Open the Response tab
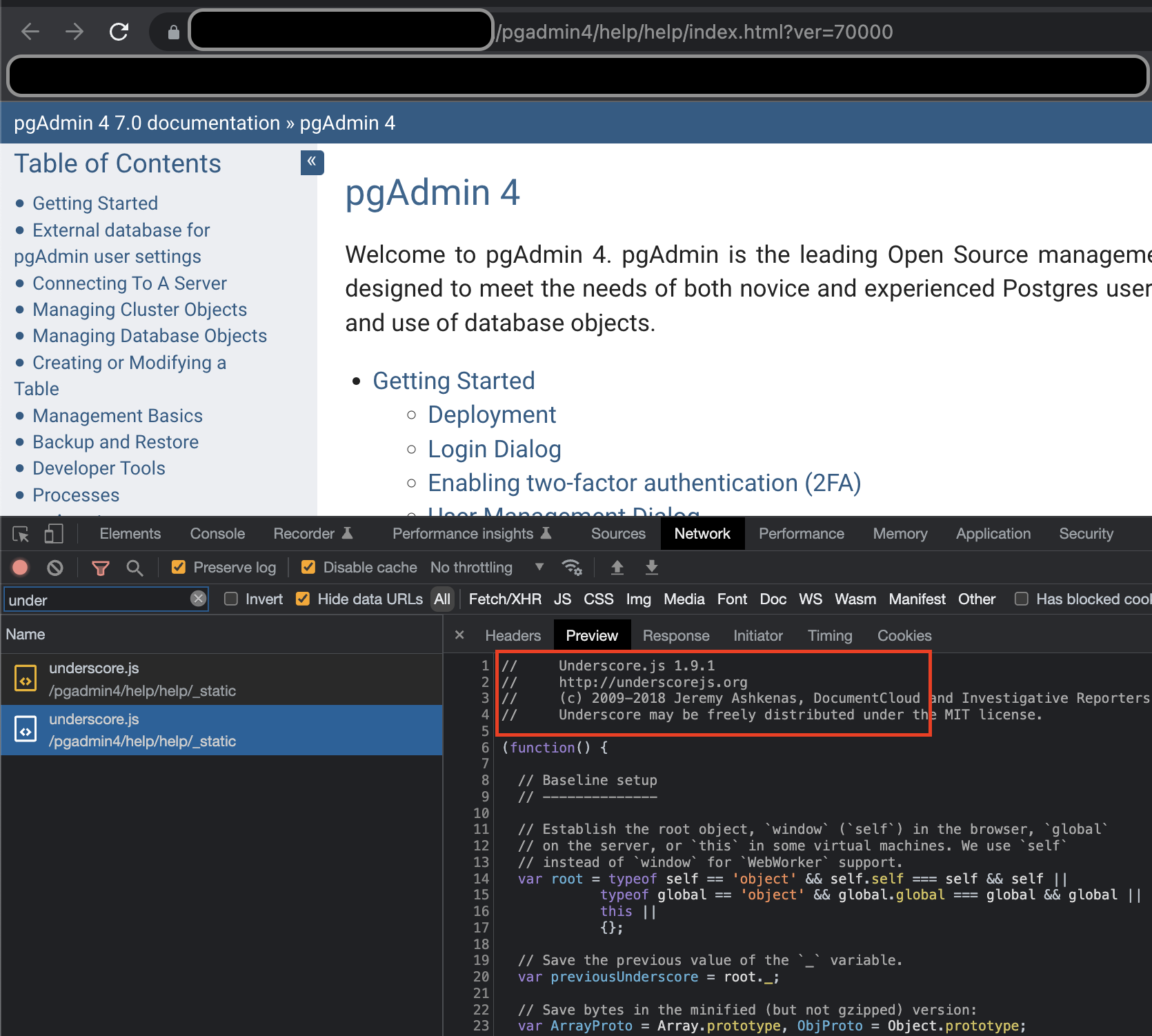 pos(675,635)
